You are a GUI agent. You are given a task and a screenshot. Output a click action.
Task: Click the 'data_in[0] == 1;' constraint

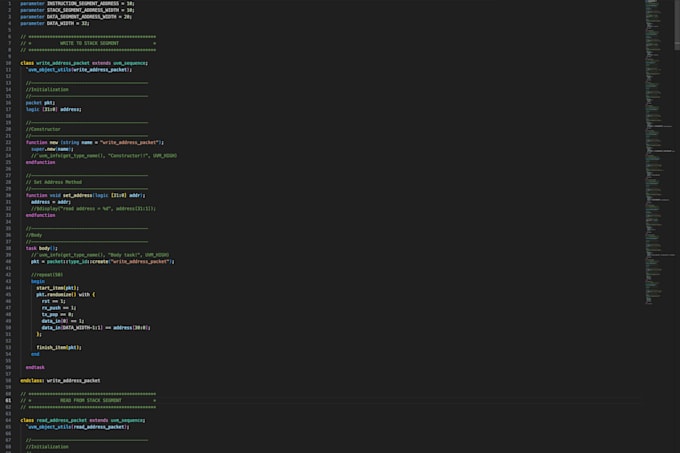coord(63,321)
